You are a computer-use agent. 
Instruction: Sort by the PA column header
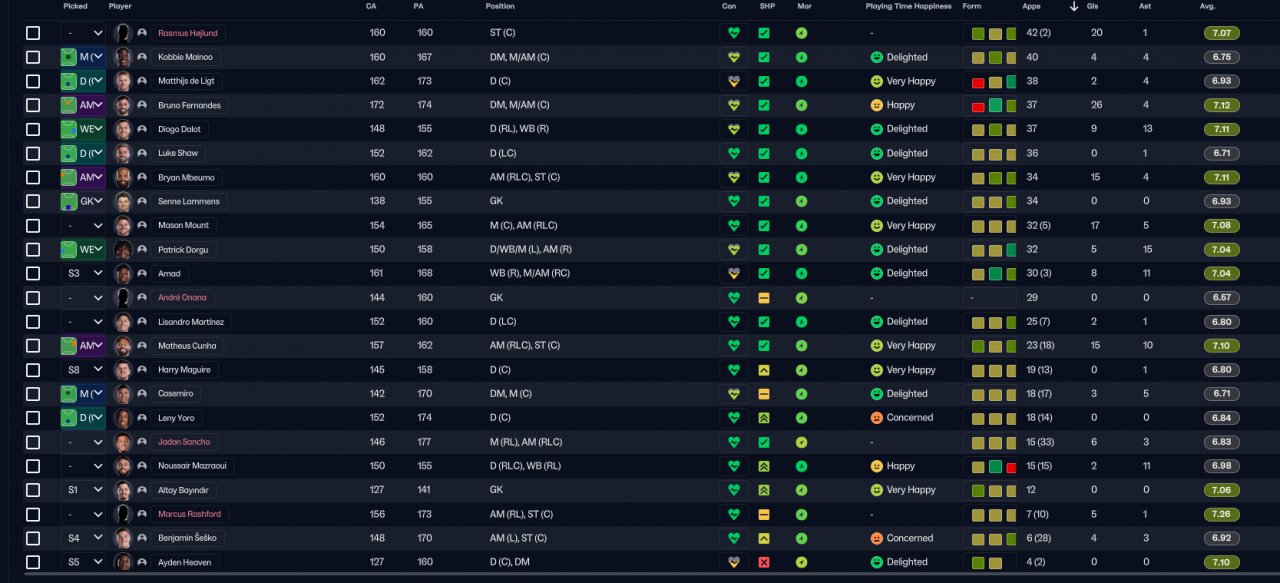(418, 6)
